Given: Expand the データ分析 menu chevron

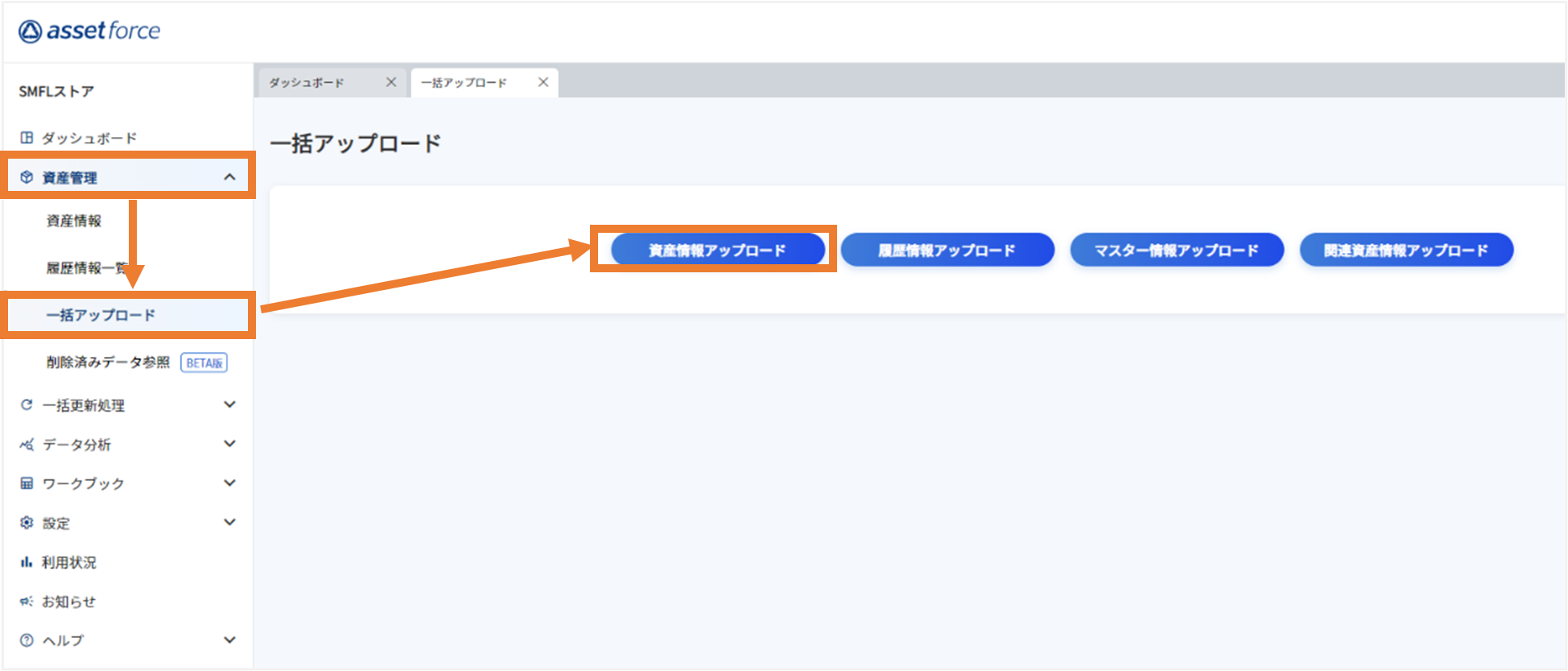Looking at the screenshot, I should (x=229, y=444).
